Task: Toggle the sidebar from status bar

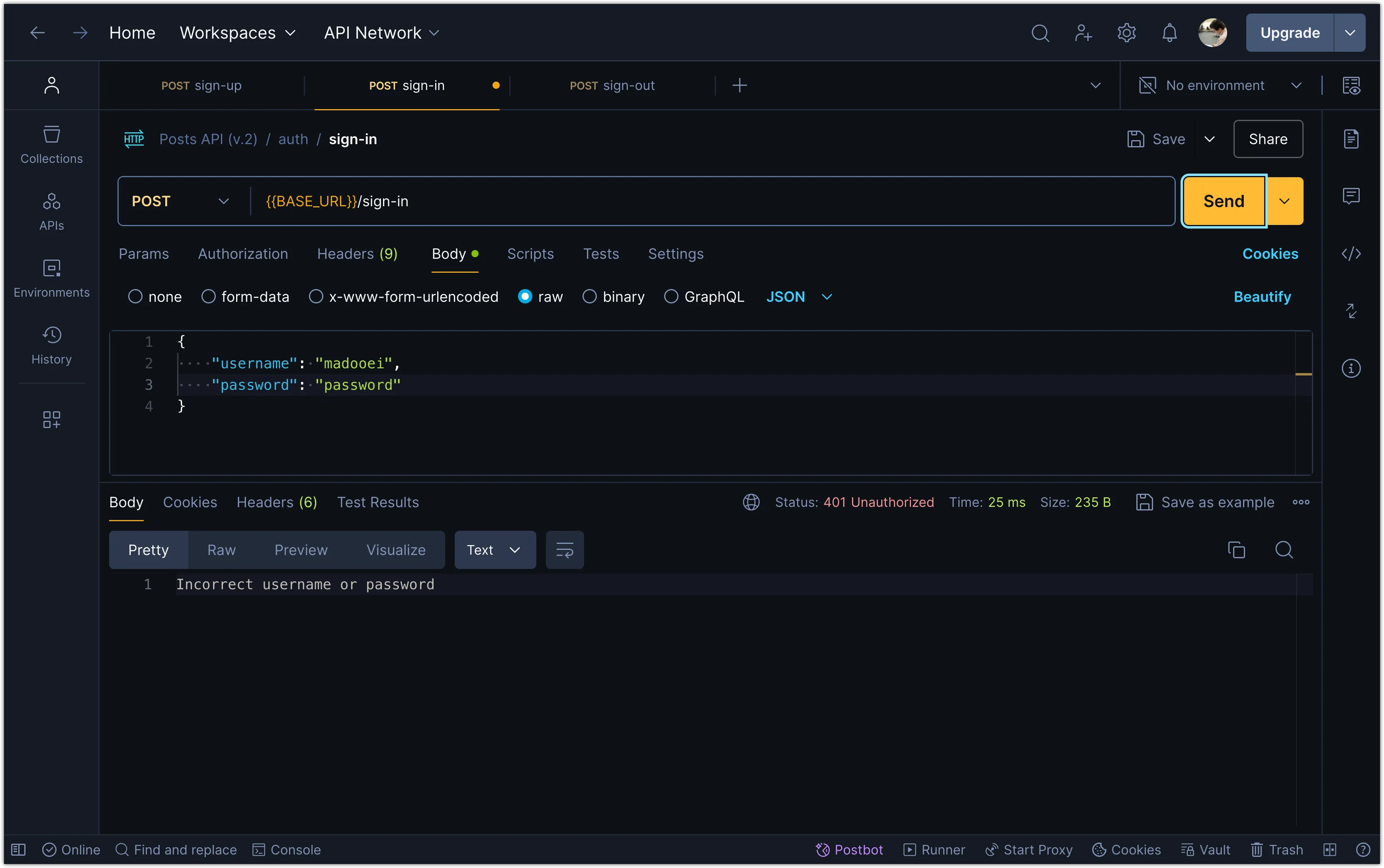Action: coord(19,850)
